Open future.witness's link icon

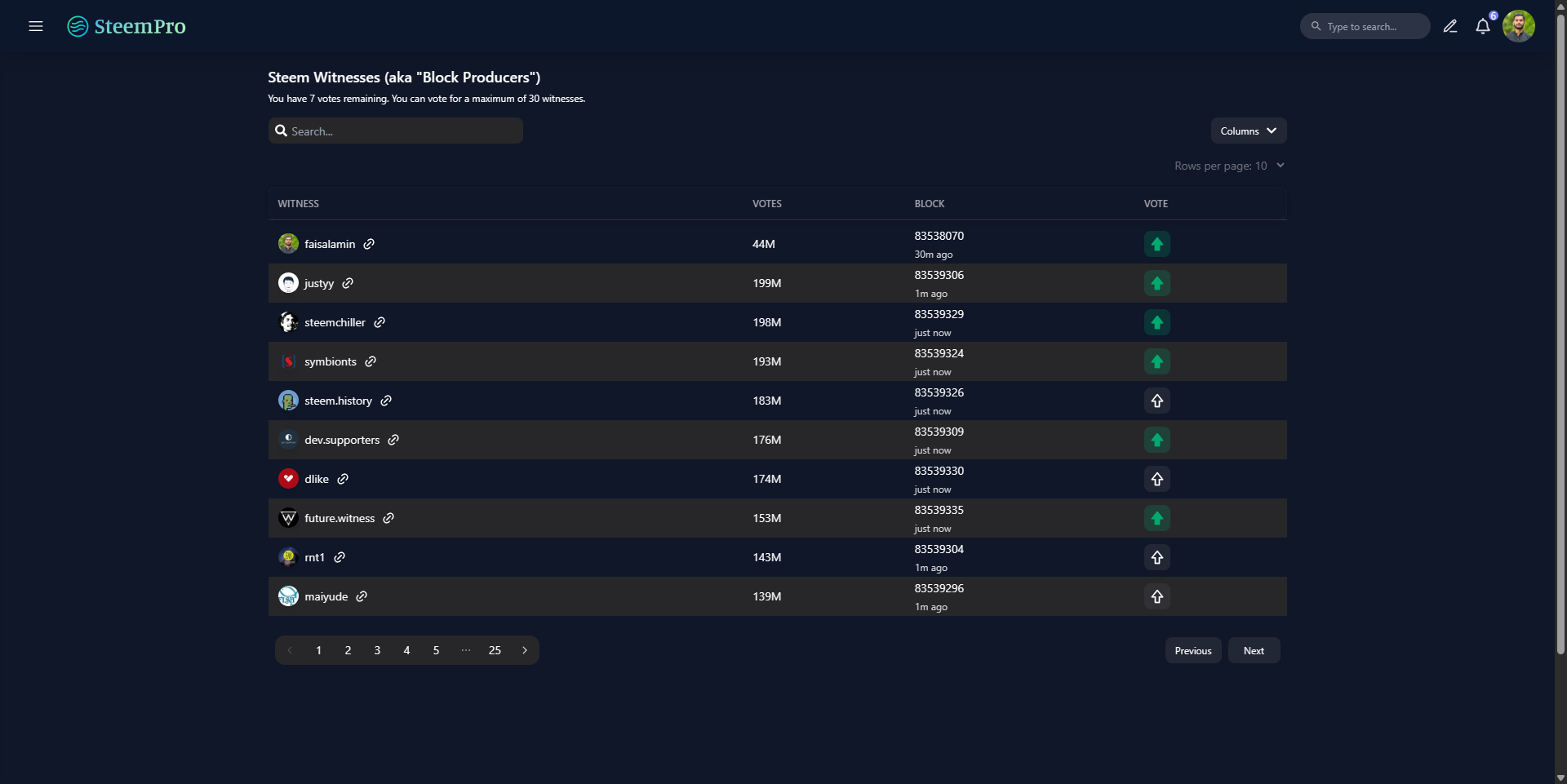point(388,518)
